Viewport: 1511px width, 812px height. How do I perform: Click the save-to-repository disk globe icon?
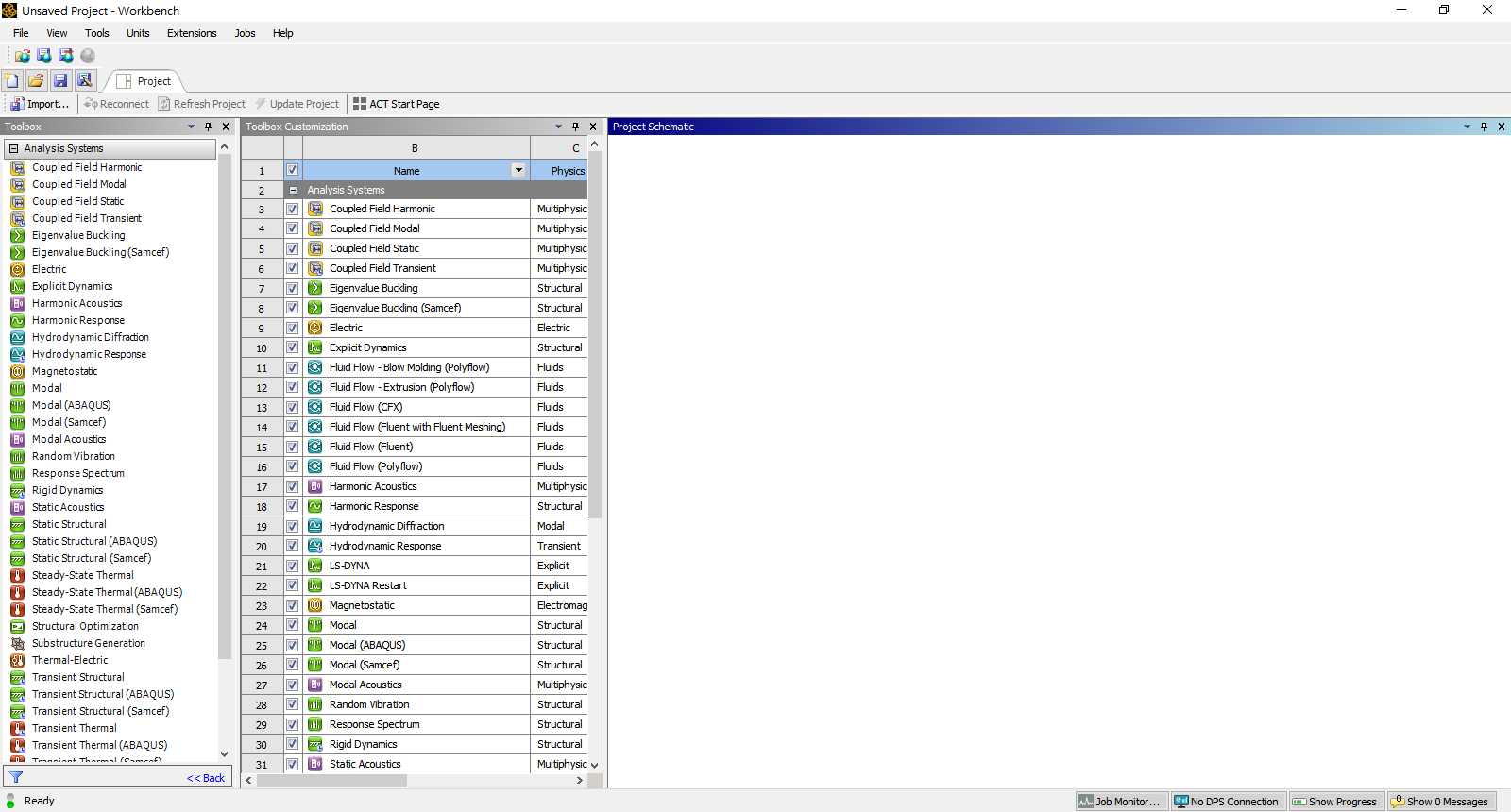point(44,56)
